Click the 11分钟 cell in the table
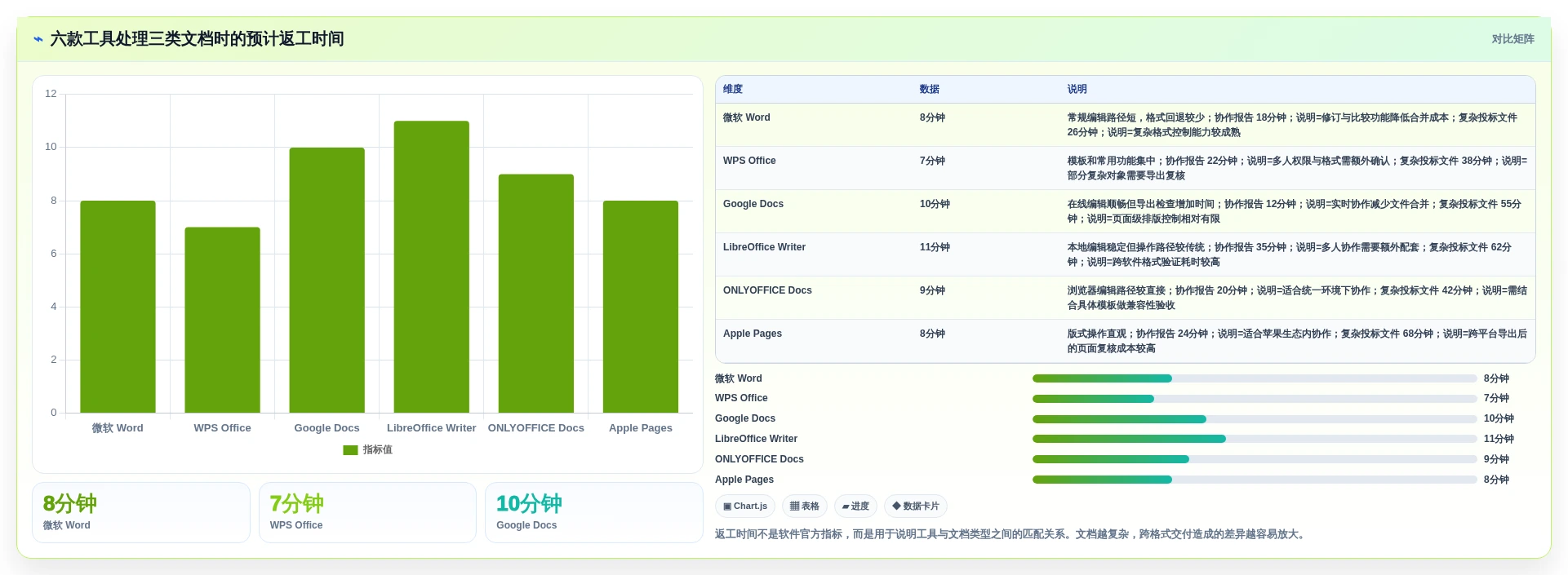The image size is (1568, 575). (x=935, y=247)
